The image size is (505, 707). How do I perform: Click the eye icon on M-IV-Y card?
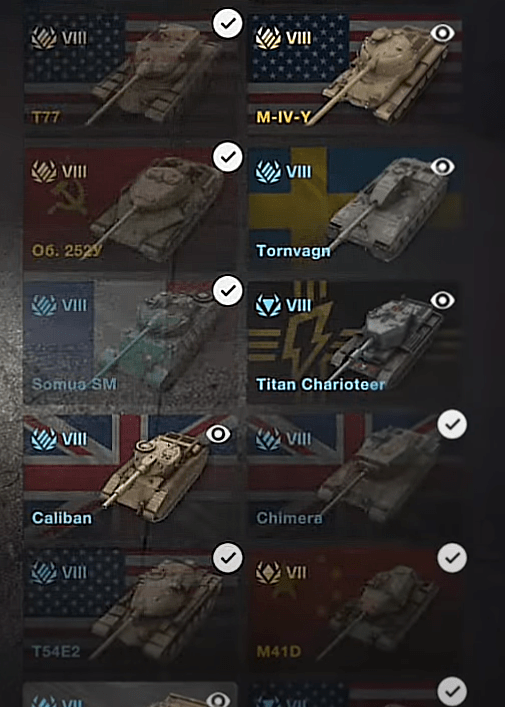coord(442,33)
